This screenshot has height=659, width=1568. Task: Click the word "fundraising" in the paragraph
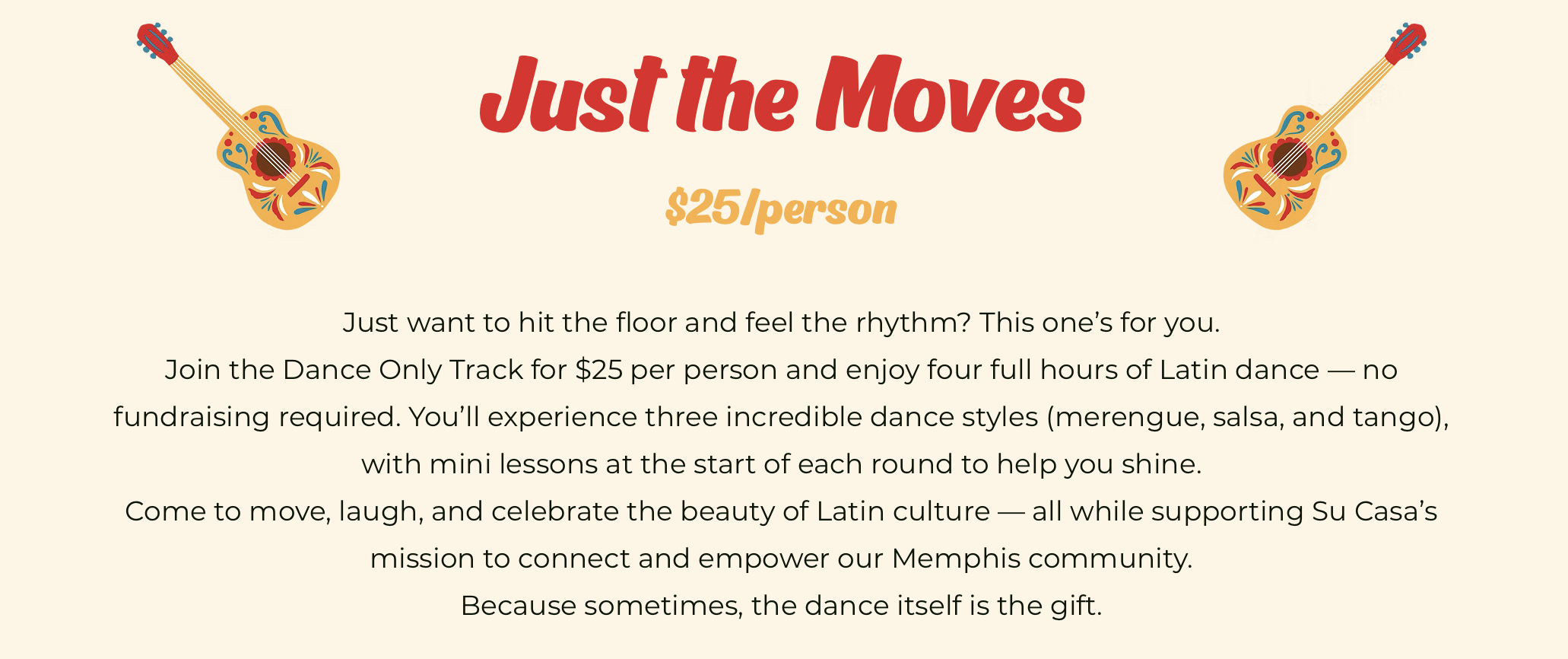pos(192,417)
